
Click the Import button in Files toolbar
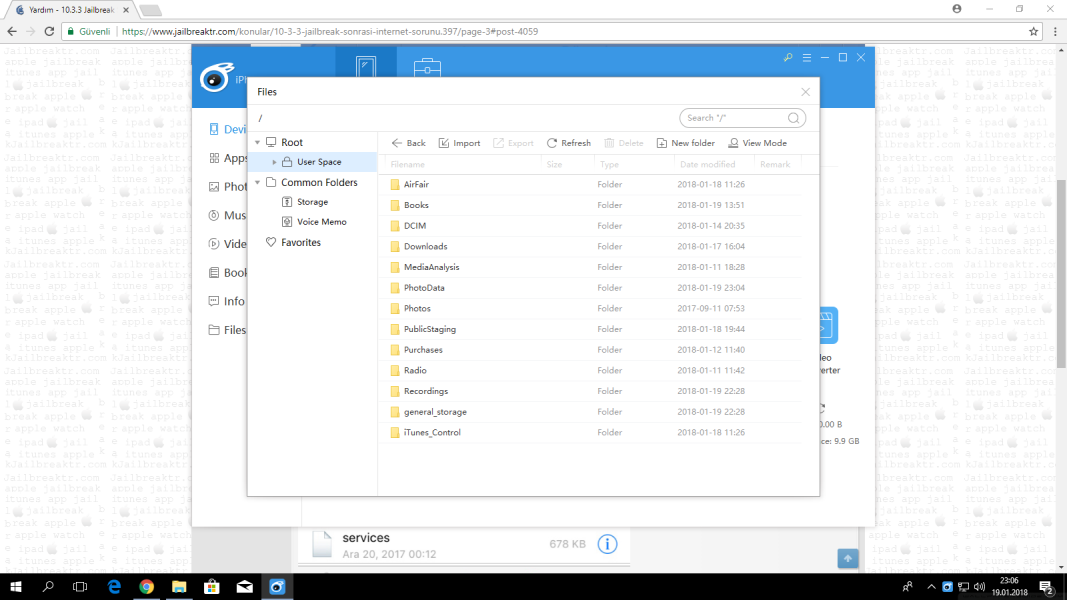point(459,143)
